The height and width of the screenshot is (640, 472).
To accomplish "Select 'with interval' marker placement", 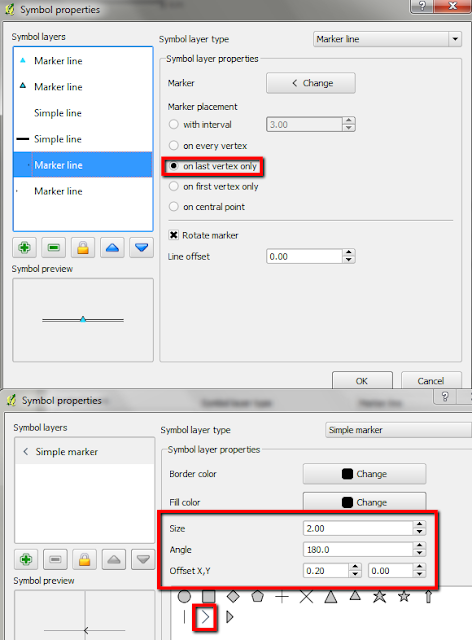I will click(174, 124).
